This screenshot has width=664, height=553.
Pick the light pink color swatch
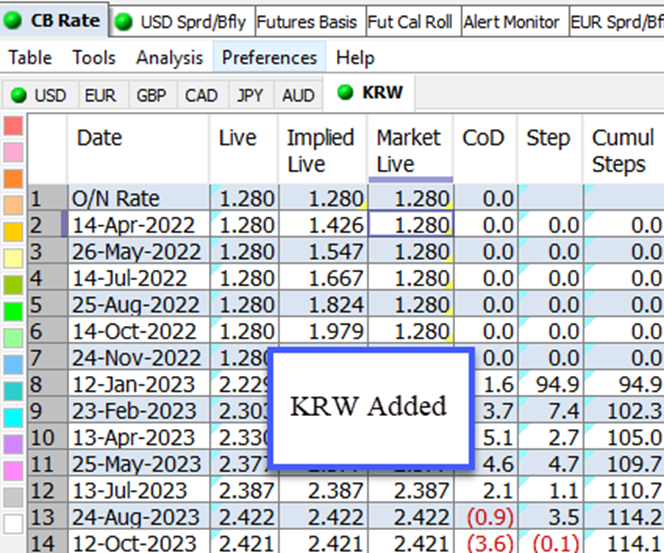point(13,152)
